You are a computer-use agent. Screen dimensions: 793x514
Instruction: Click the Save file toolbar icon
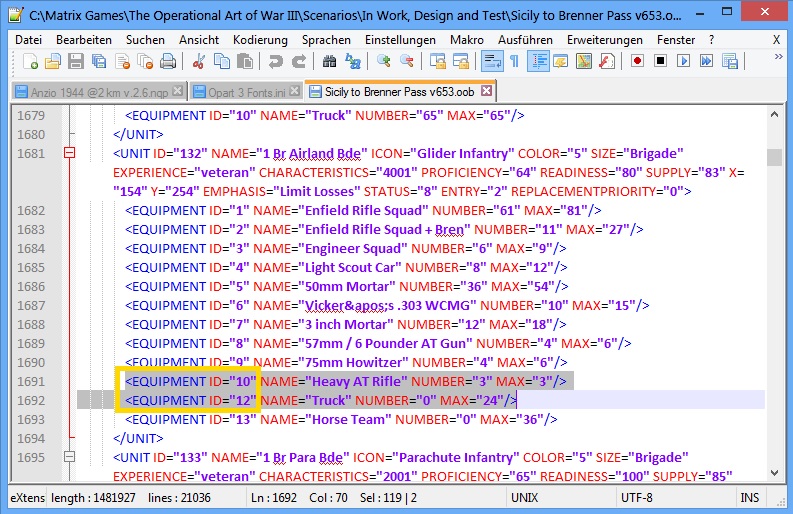pyautogui.click(x=75, y=62)
